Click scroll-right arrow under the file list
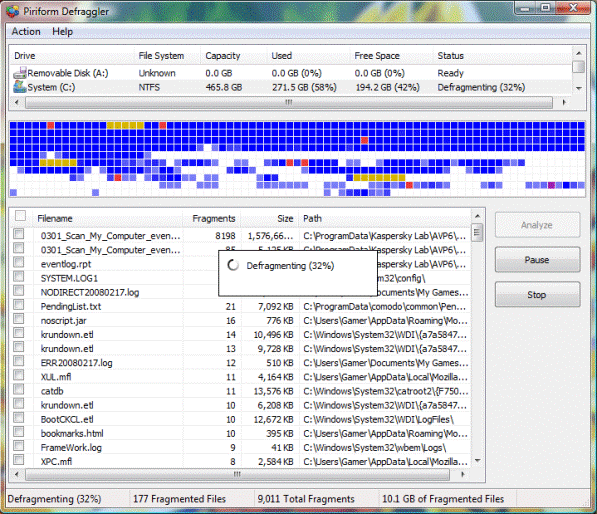 pyautogui.click(x=463, y=474)
